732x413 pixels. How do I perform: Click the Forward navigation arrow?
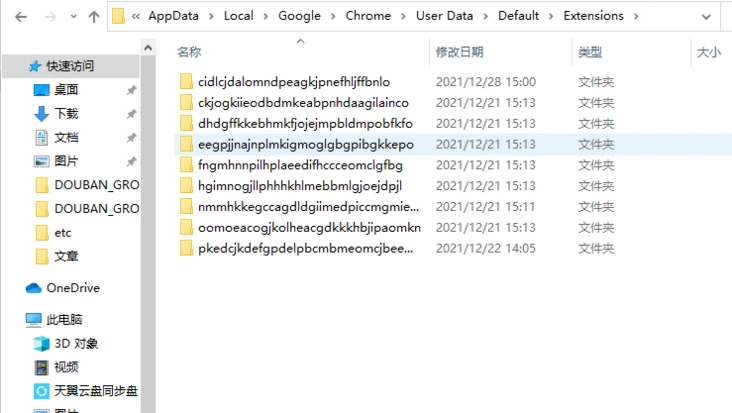tap(50, 17)
